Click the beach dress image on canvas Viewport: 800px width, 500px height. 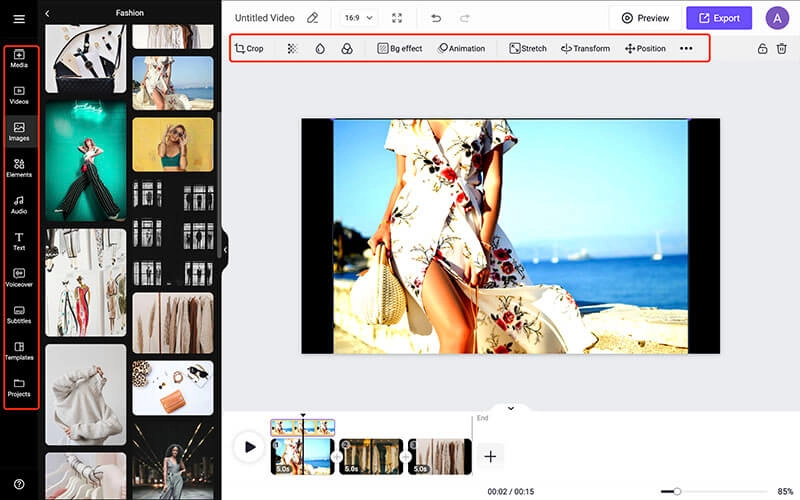511,236
